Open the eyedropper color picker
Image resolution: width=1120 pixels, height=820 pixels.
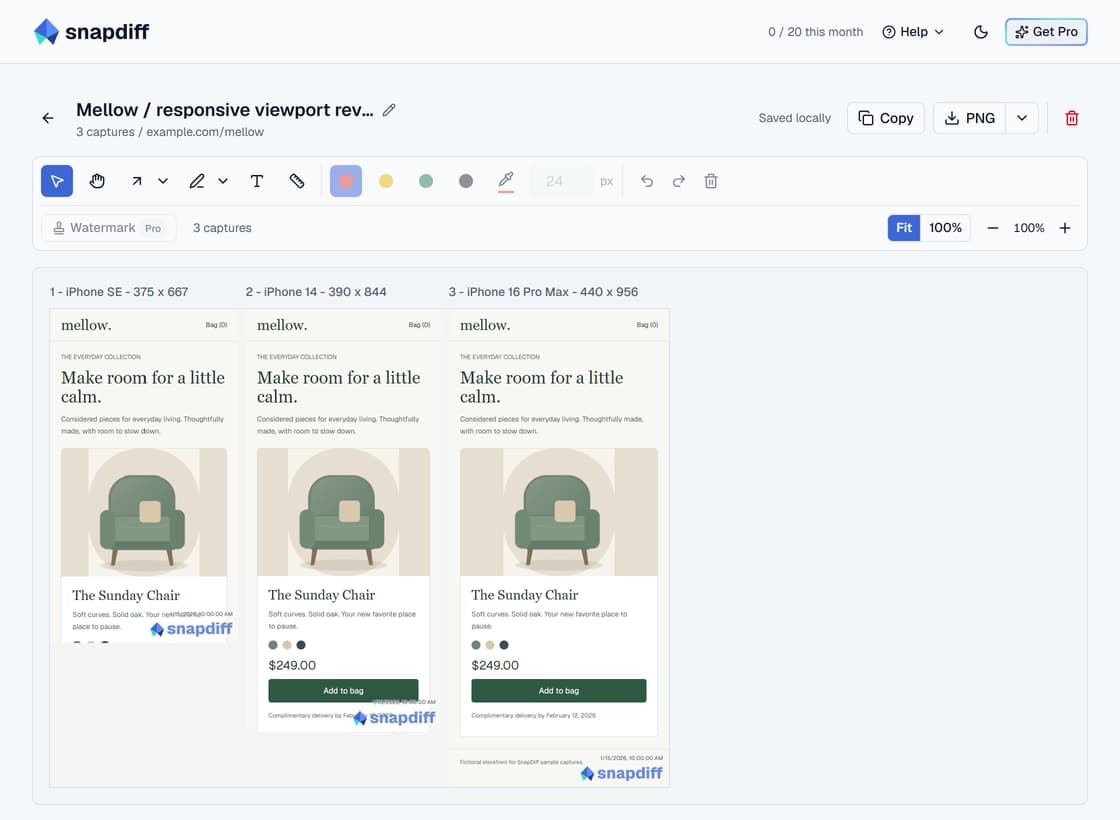[x=506, y=181]
